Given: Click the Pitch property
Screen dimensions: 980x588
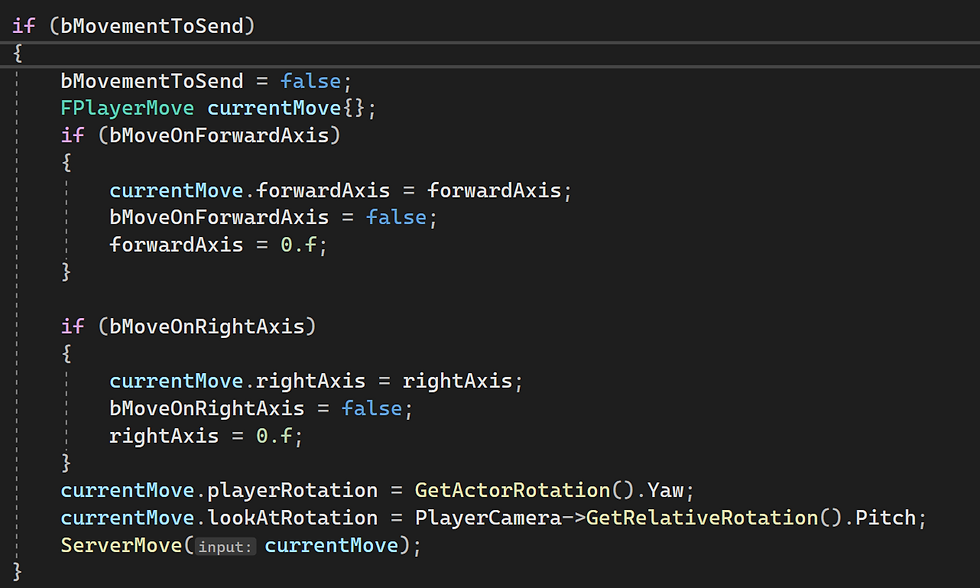Looking at the screenshot, I should [886, 518].
